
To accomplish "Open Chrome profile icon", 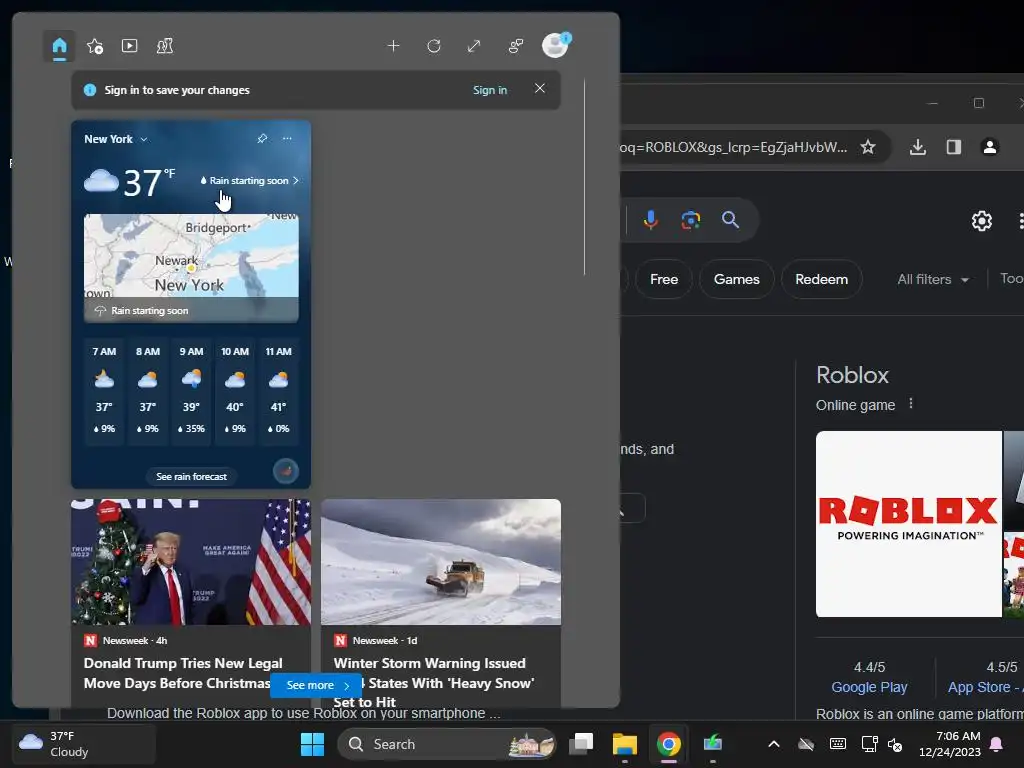I will [990, 147].
